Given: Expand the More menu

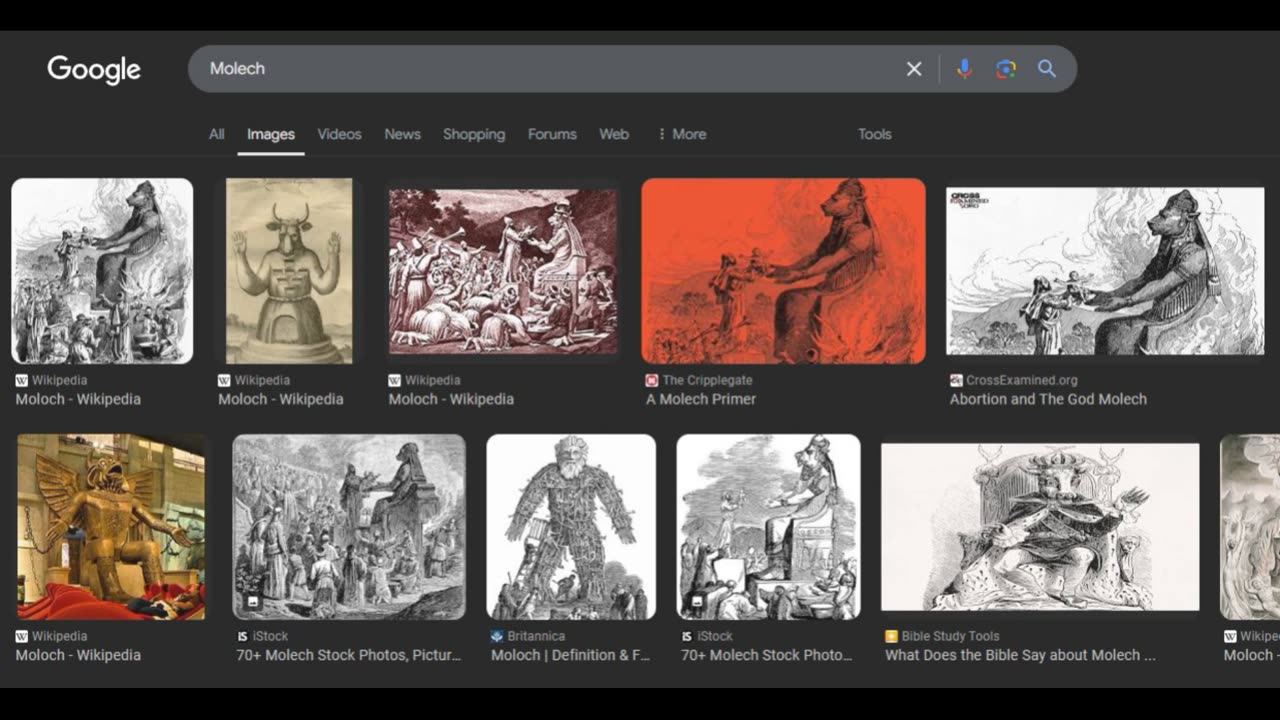Looking at the screenshot, I should [x=682, y=134].
